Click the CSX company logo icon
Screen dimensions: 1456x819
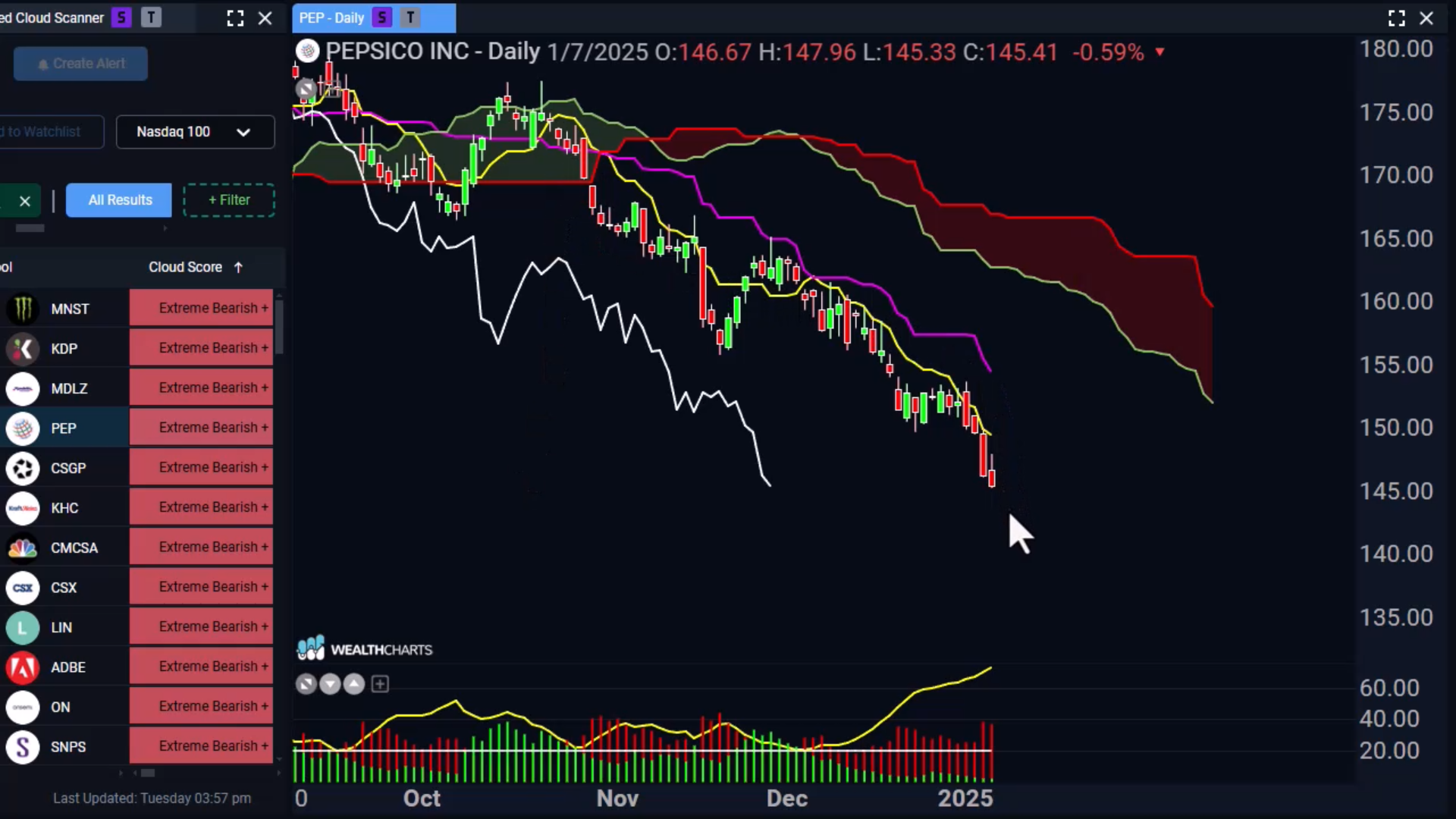23,588
